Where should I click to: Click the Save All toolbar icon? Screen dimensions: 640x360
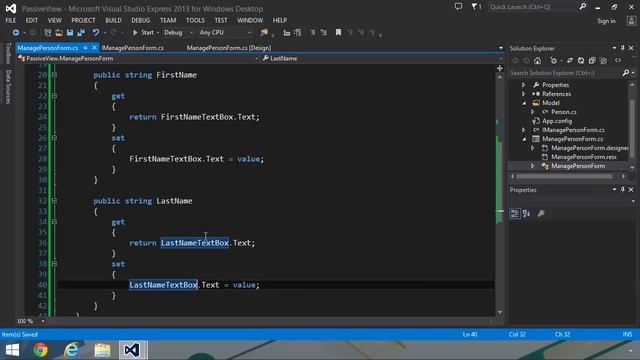pyautogui.click(x=81, y=33)
